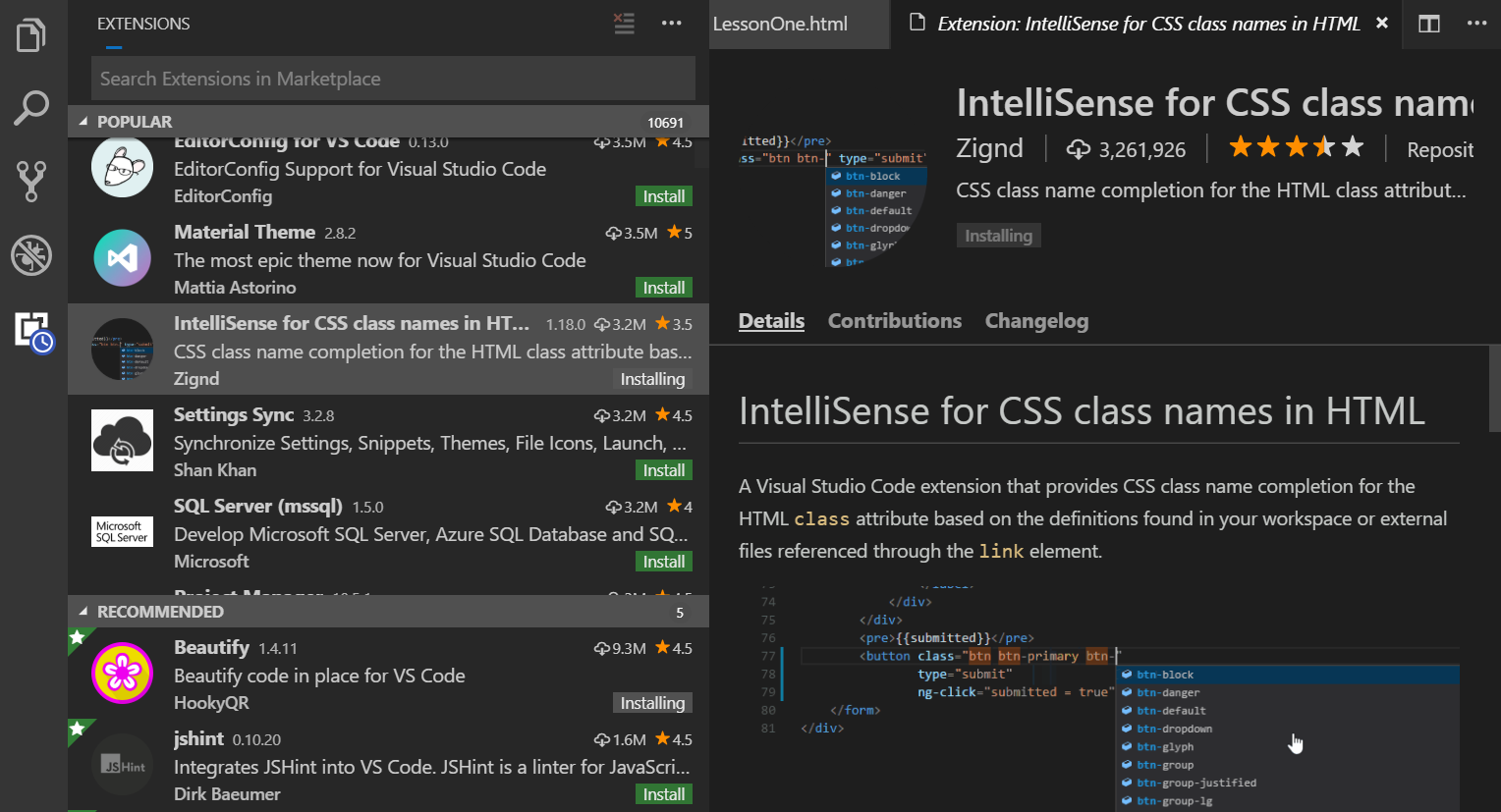Select the Beautify extension in list
1501x812 pixels.
(388, 675)
